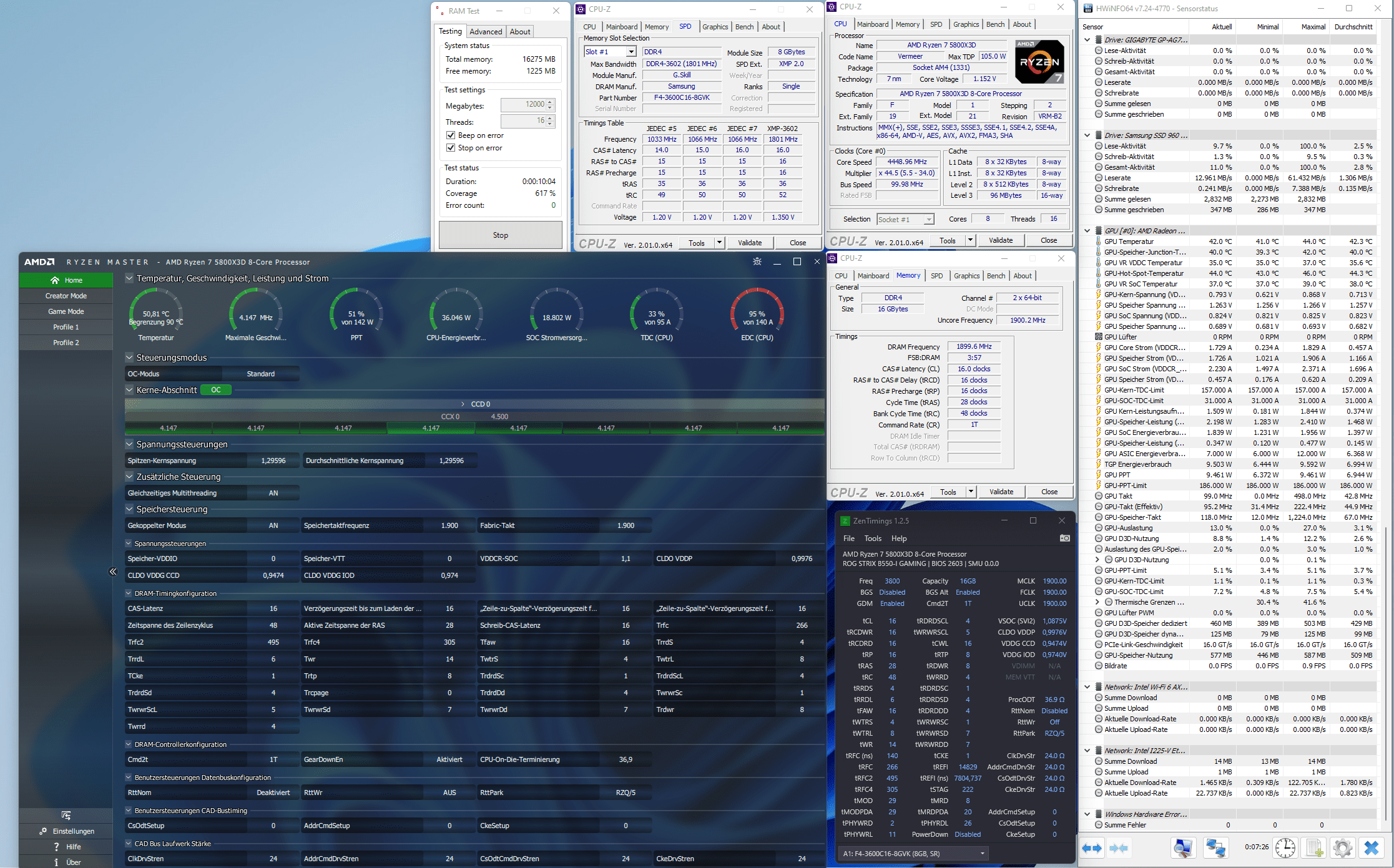Viewport: 1394px width, 868px height.
Task: Click the GPU Lüfter fan icon row in HWiNFO
Action: click(x=1099, y=337)
